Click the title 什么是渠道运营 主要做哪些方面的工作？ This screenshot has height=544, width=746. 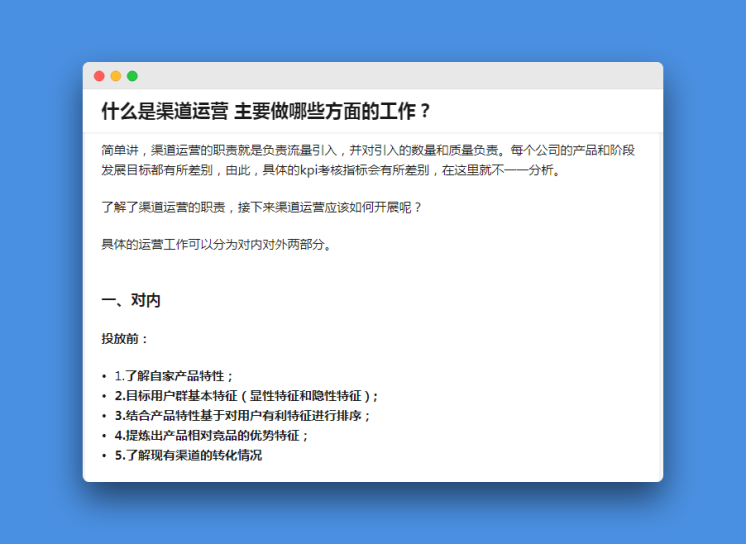(x=266, y=111)
